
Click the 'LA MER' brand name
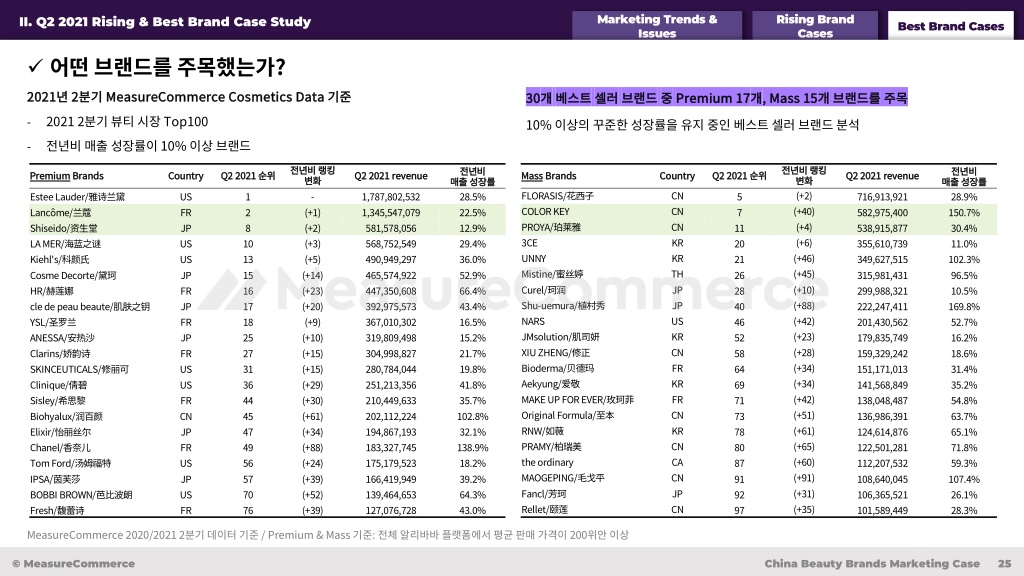pos(65,244)
